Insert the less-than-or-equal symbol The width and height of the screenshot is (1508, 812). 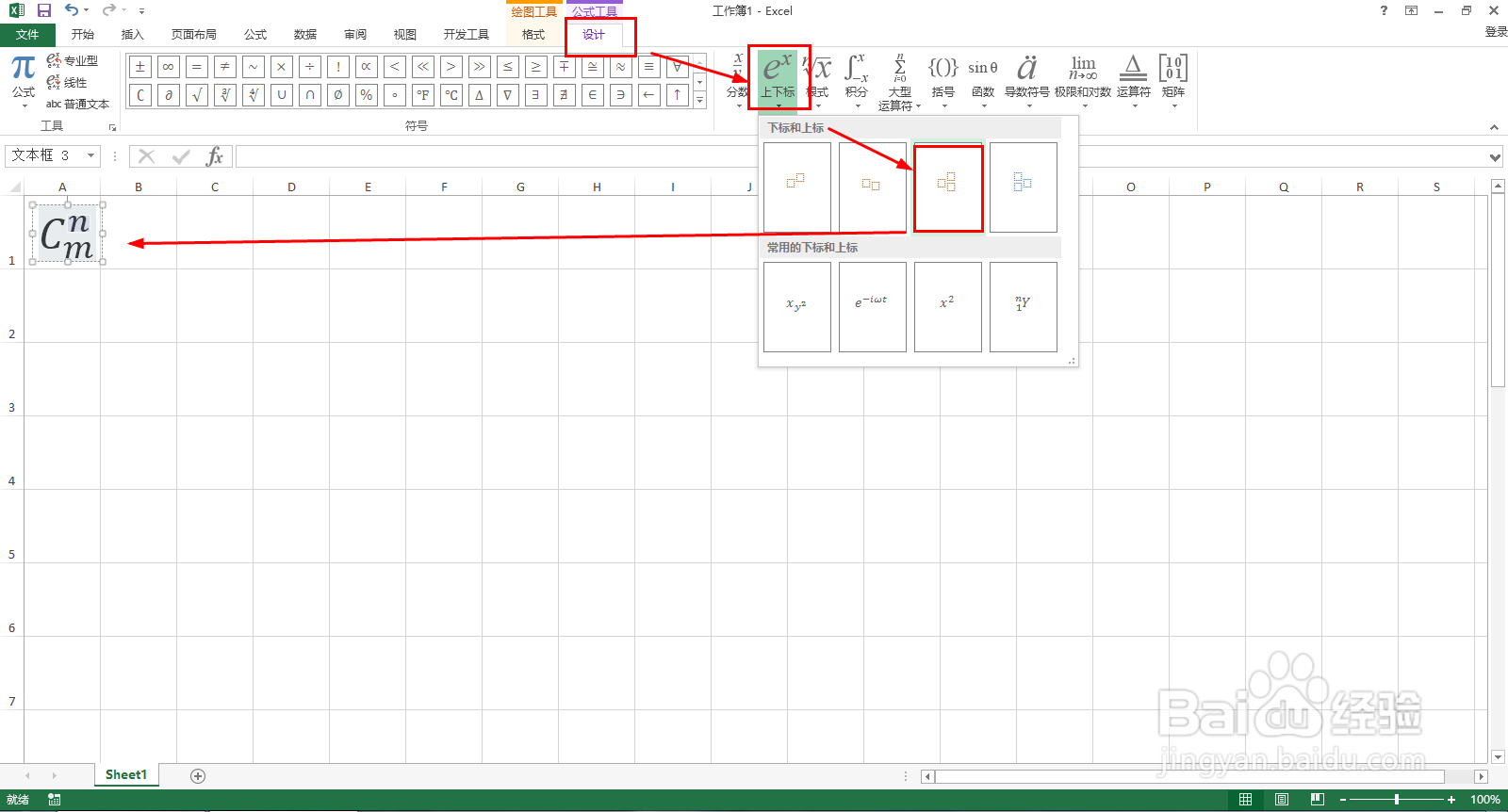(x=508, y=67)
